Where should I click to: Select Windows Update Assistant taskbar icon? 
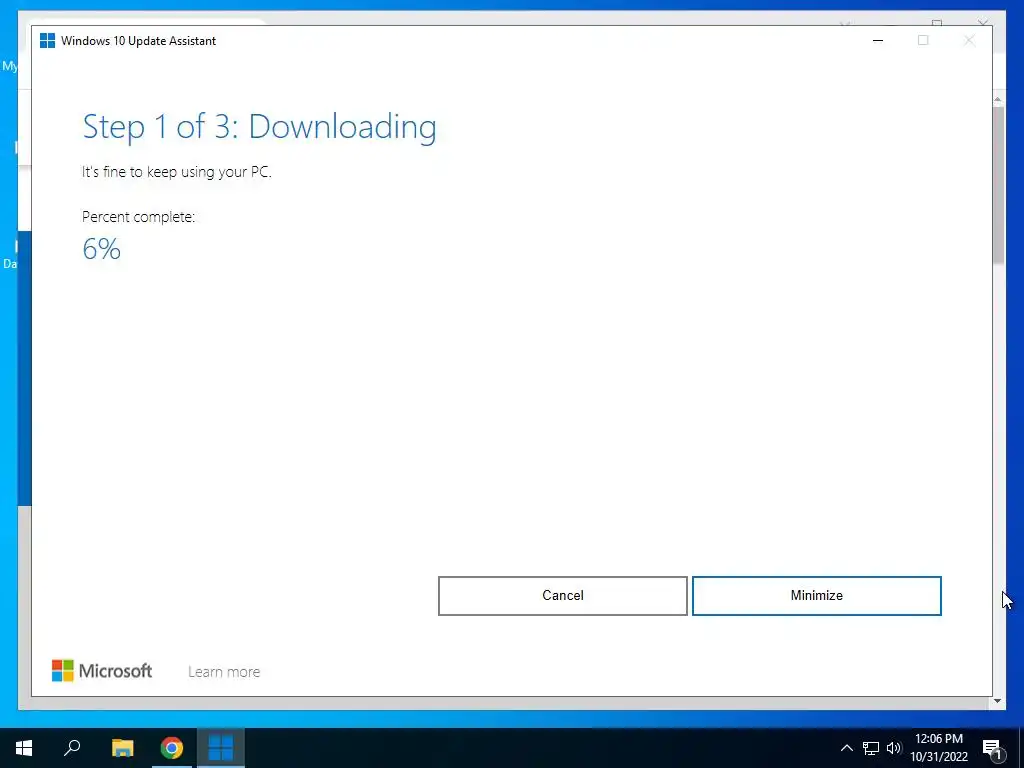pos(221,748)
